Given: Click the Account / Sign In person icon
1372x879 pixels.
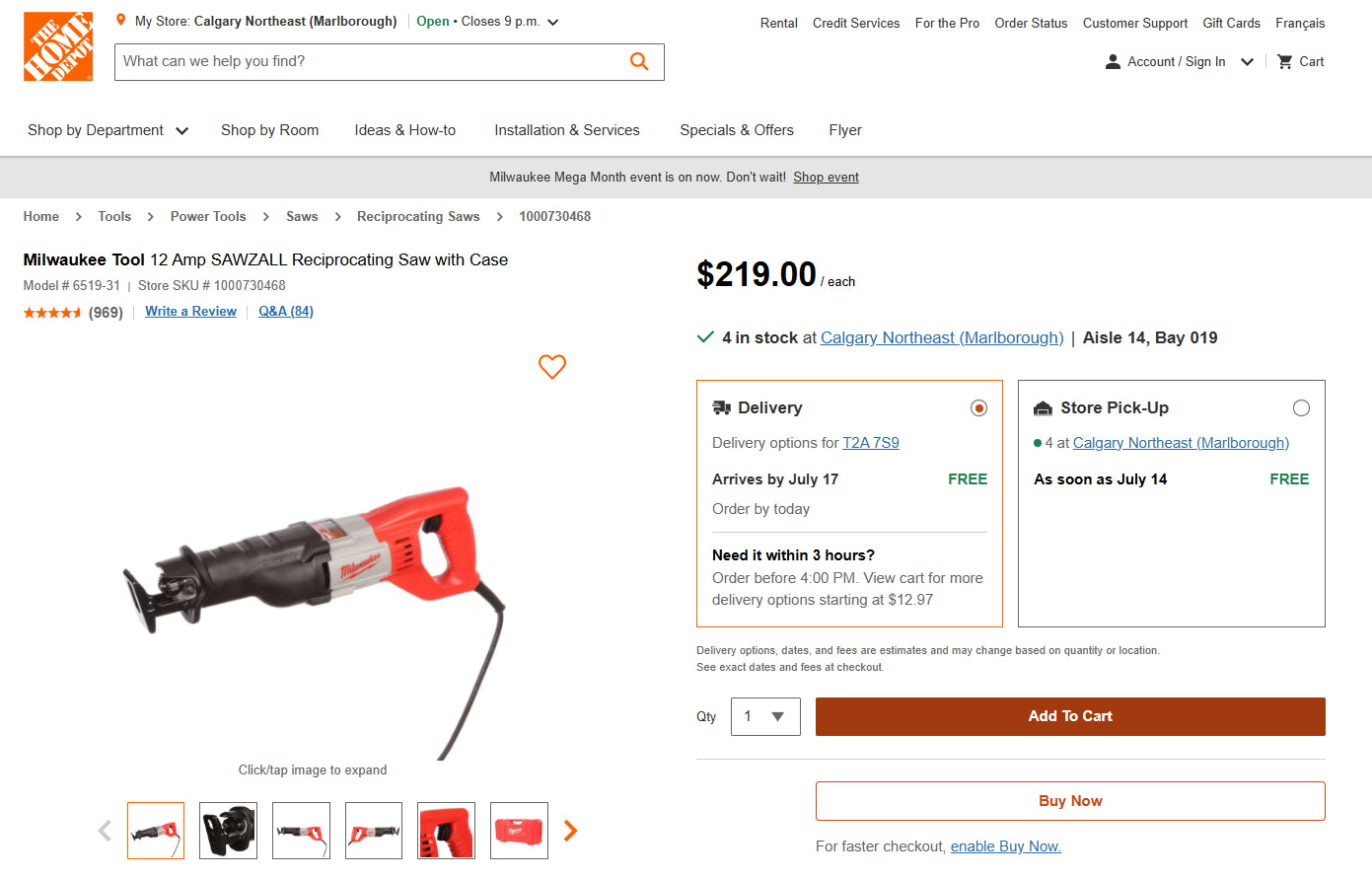Looking at the screenshot, I should [1113, 61].
